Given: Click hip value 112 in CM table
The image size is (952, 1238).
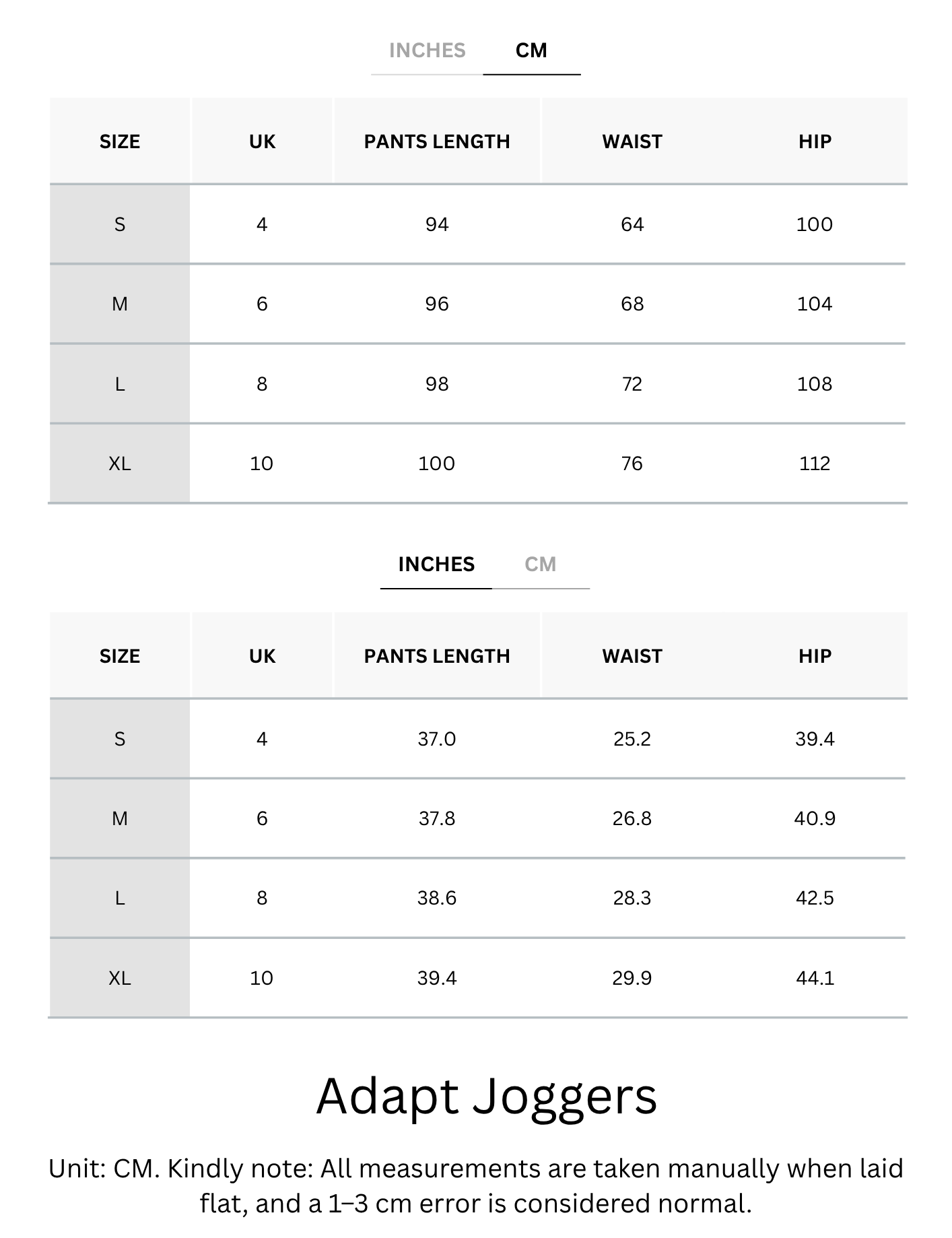Looking at the screenshot, I should 815,463.
